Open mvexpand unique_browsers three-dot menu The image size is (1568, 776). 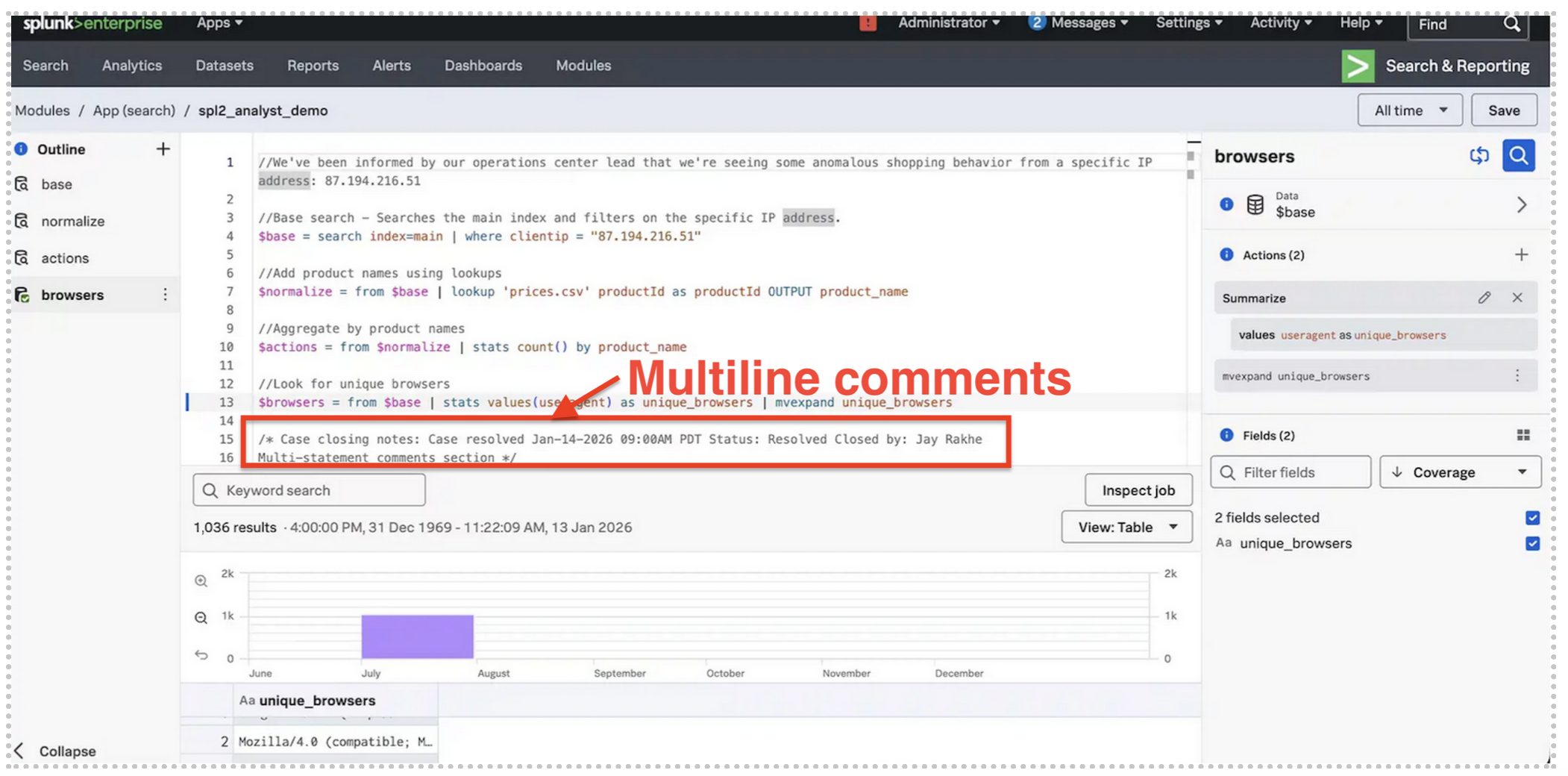tap(1517, 376)
